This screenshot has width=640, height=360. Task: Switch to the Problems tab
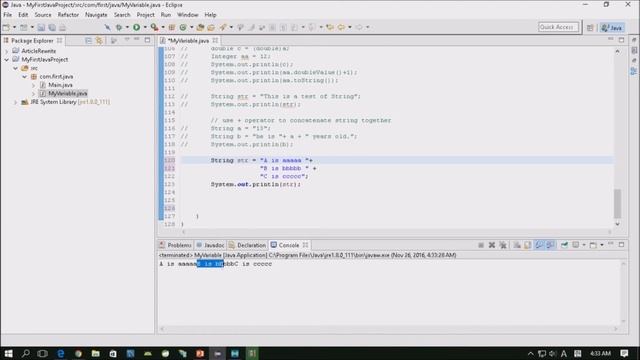176,245
